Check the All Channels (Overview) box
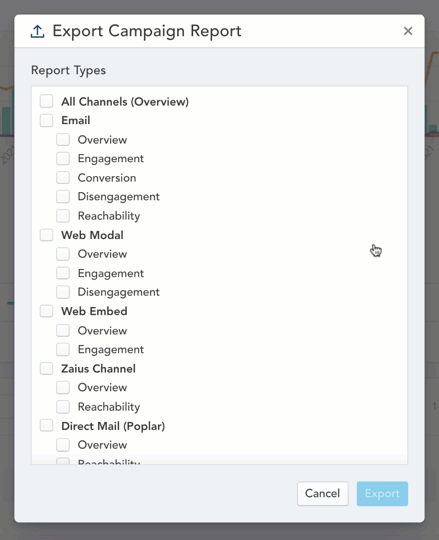 coord(46,101)
